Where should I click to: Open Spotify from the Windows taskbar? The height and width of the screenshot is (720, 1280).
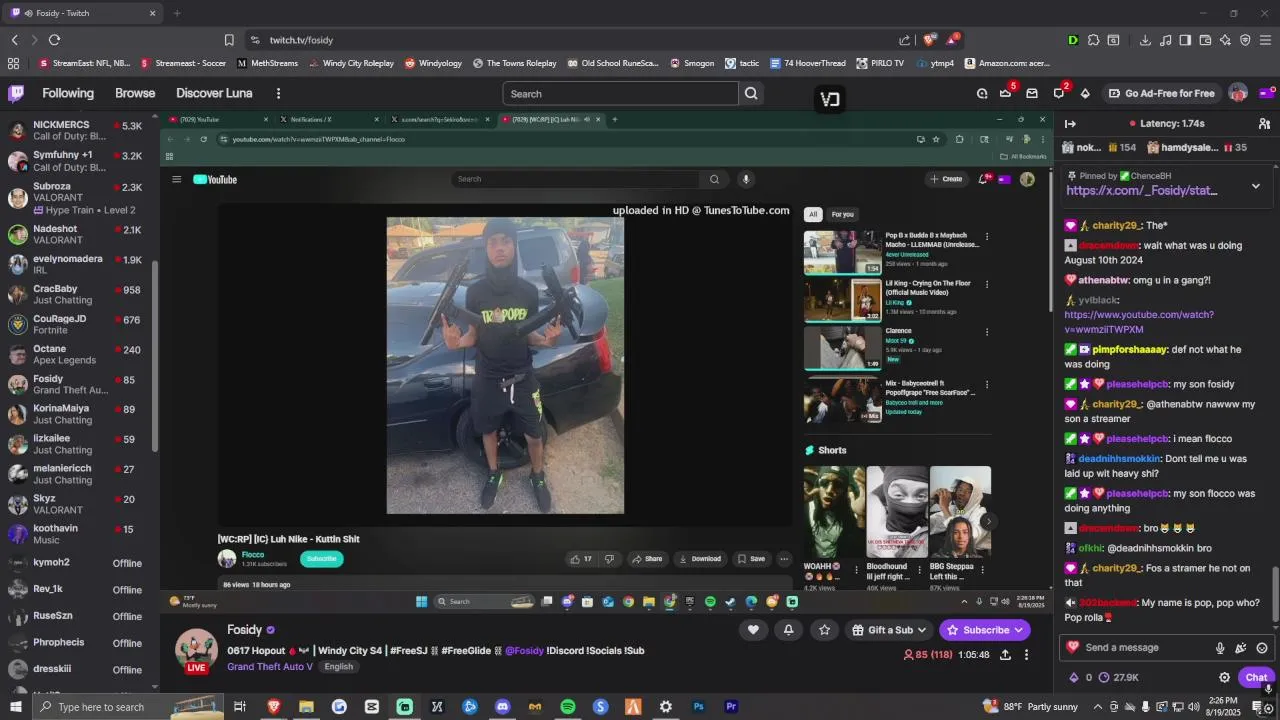tap(567, 706)
